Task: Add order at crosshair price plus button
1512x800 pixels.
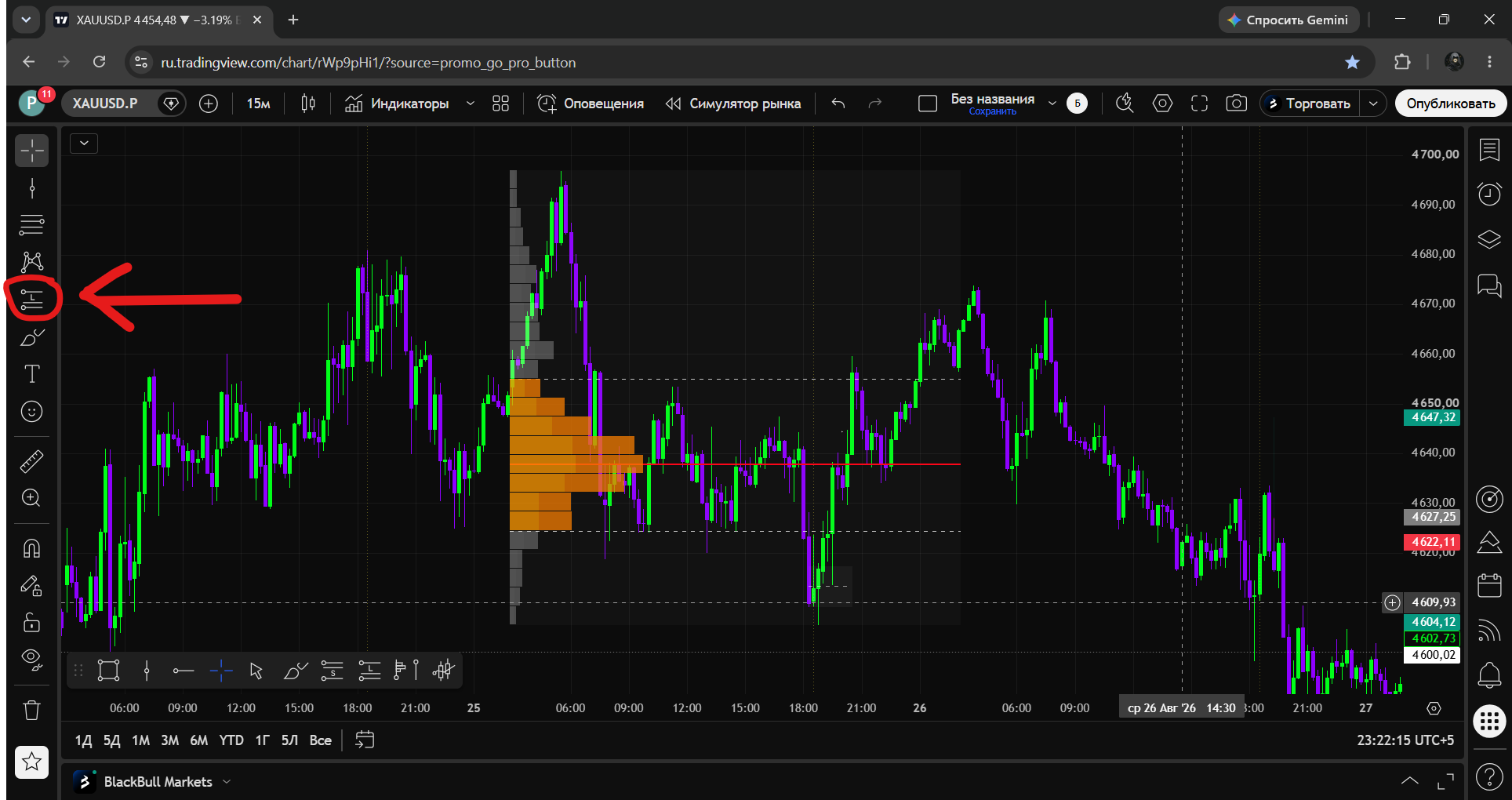Action: [x=1392, y=602]
